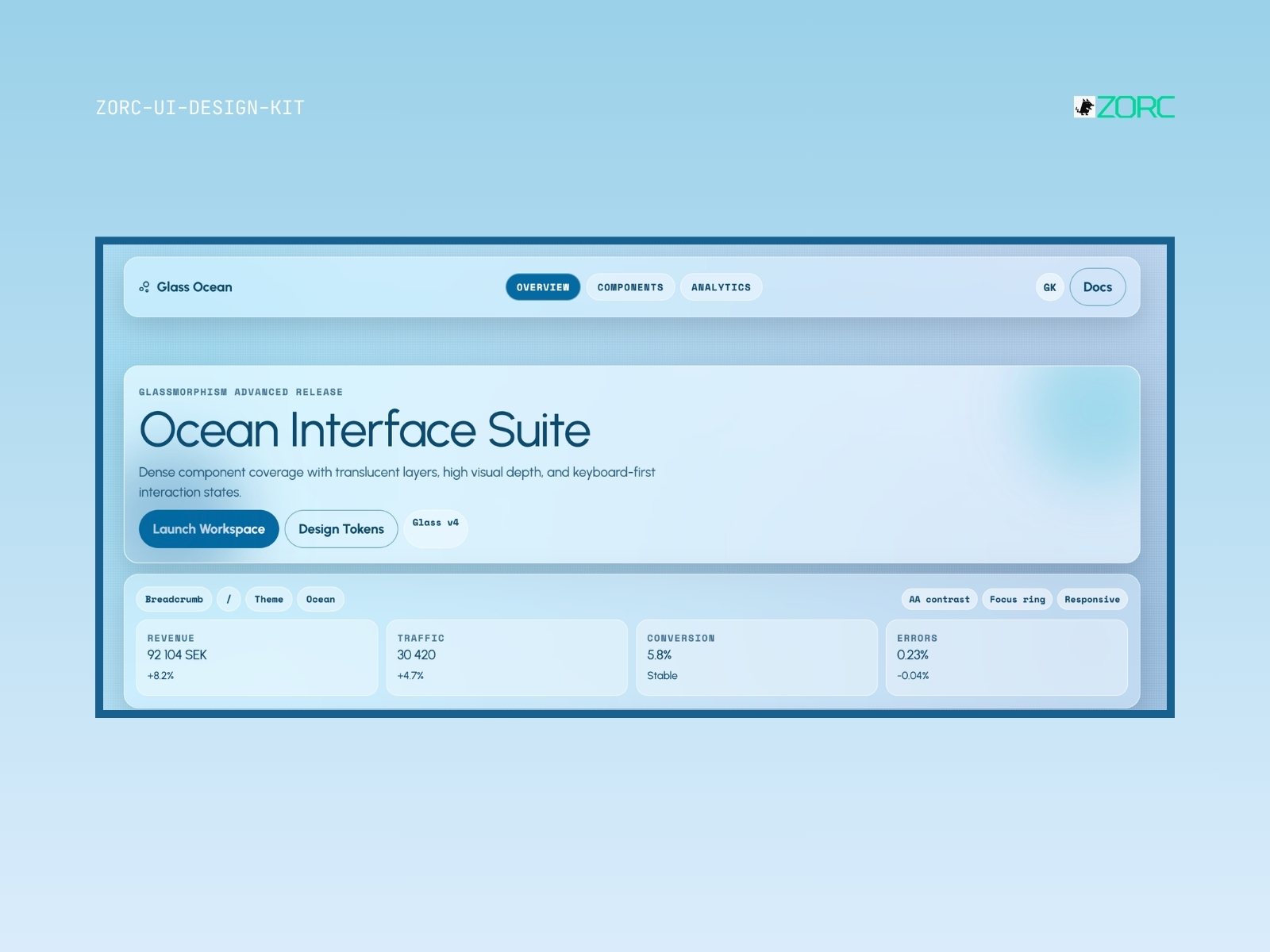Open the Analytics tab
Screen dimensions: 1270x952
721,287
